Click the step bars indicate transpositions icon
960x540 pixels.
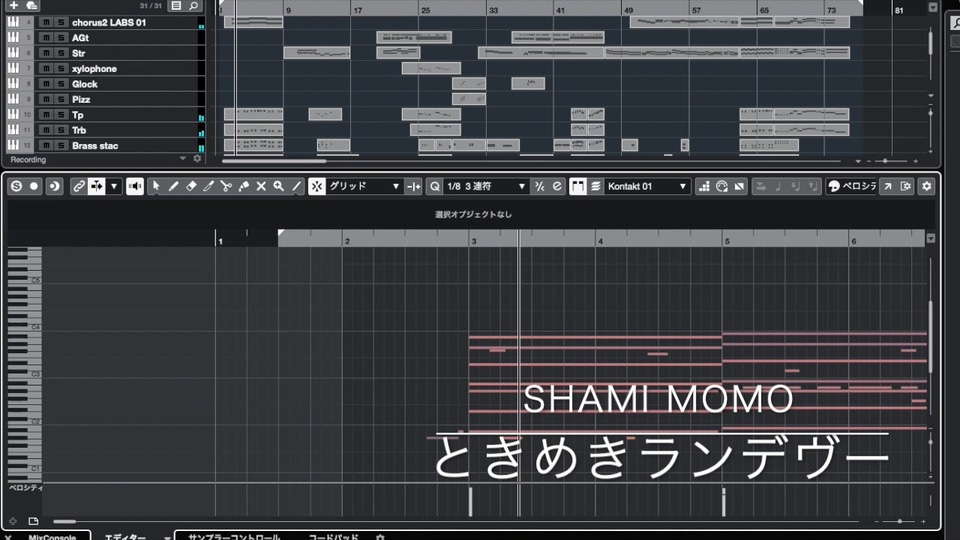[704, 186]
